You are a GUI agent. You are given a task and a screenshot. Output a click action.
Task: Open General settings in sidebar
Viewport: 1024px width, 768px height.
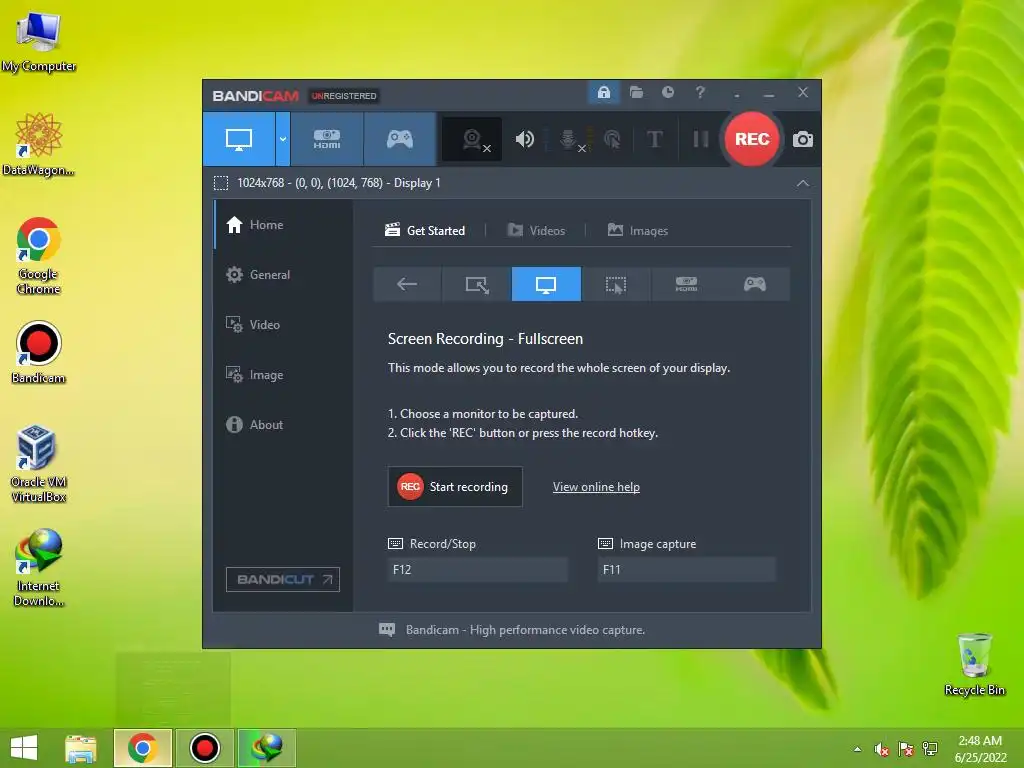283,275
